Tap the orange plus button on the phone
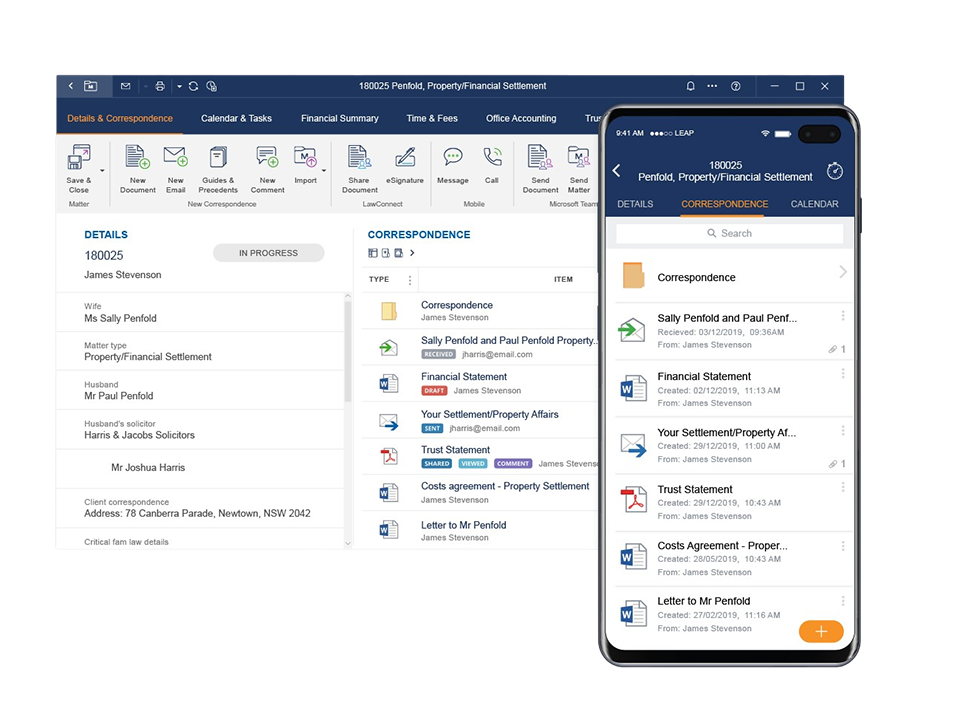 click(x=821, y=631)
